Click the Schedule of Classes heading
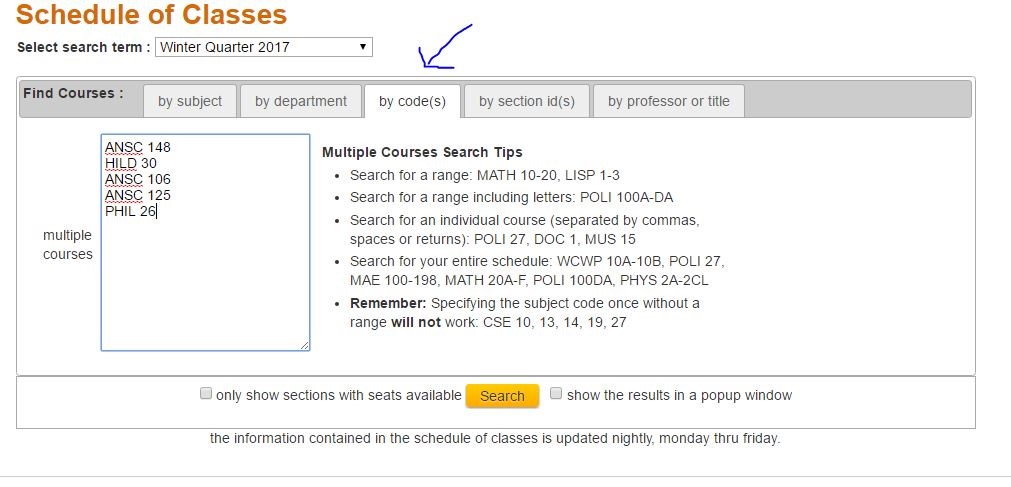Image resolution: width=1011 pixels, height=487 pixels. (x=151, y=14)
